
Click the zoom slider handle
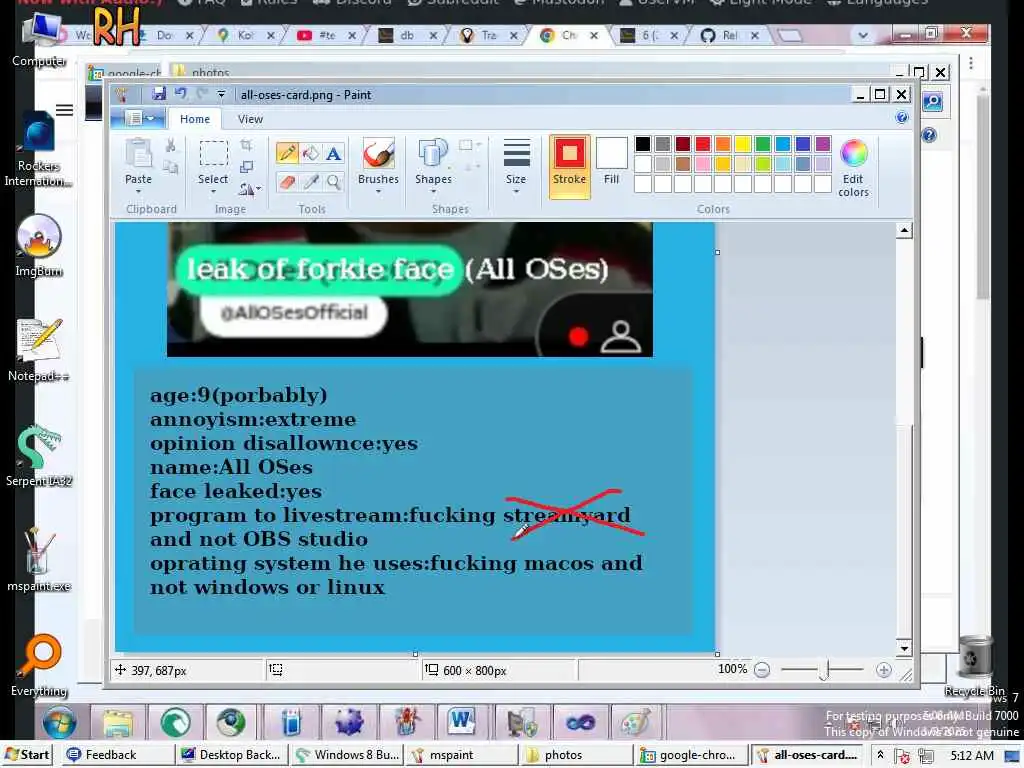(x=825, y=670)
